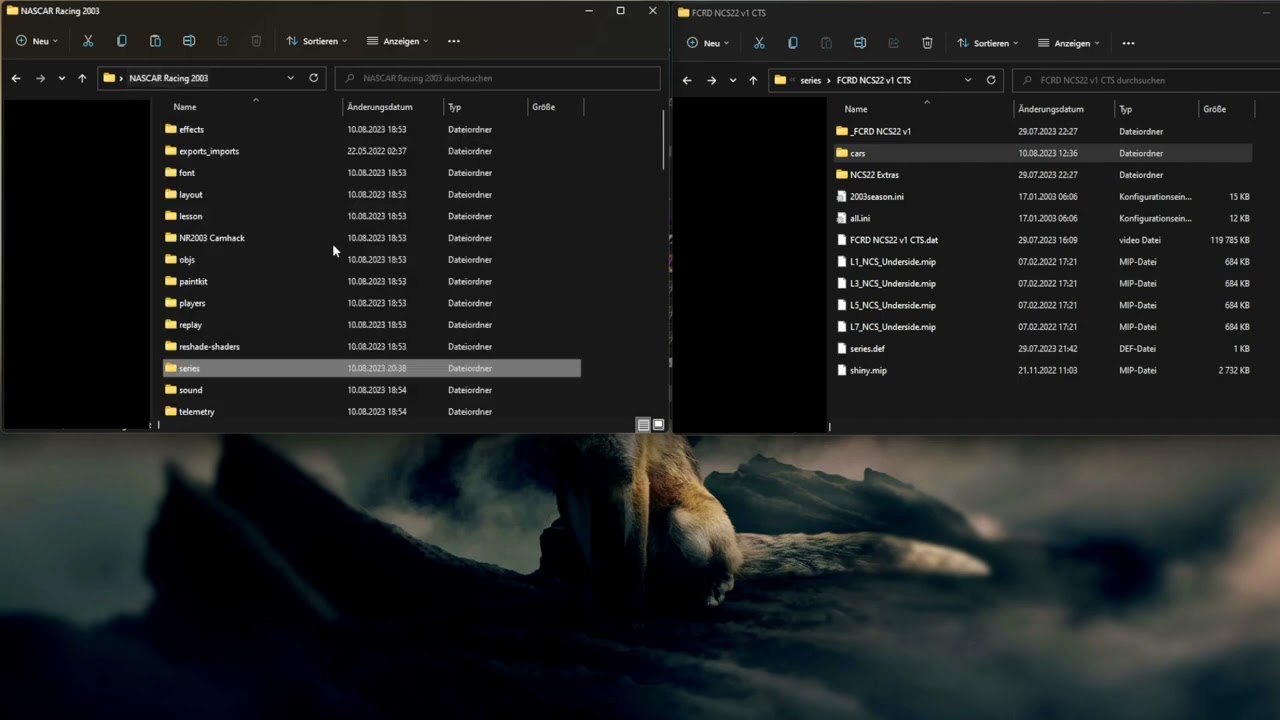Open Anzeigen dropdown in FCRD NCS22 window

pyautogui.click(x=1069, y=43)
